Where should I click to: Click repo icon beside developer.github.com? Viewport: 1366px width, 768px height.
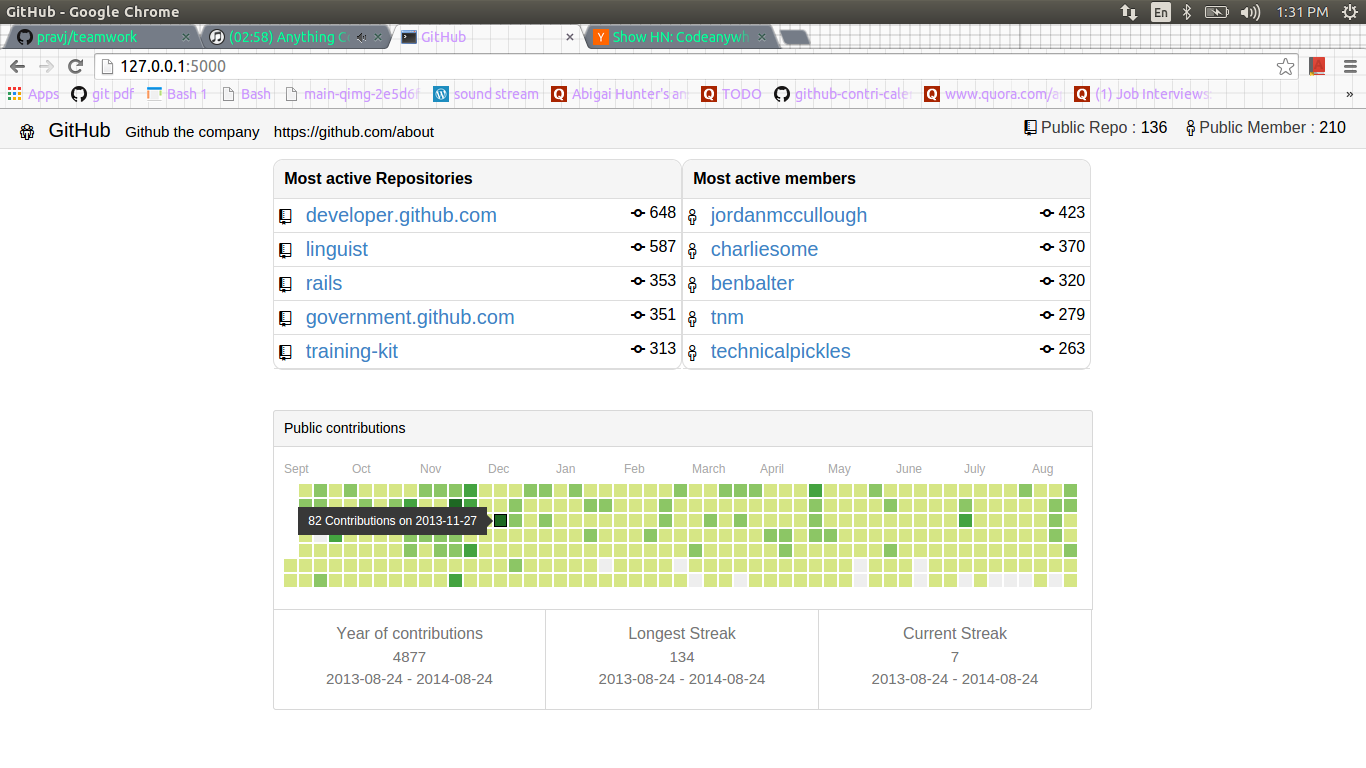(x=285, y=216)
